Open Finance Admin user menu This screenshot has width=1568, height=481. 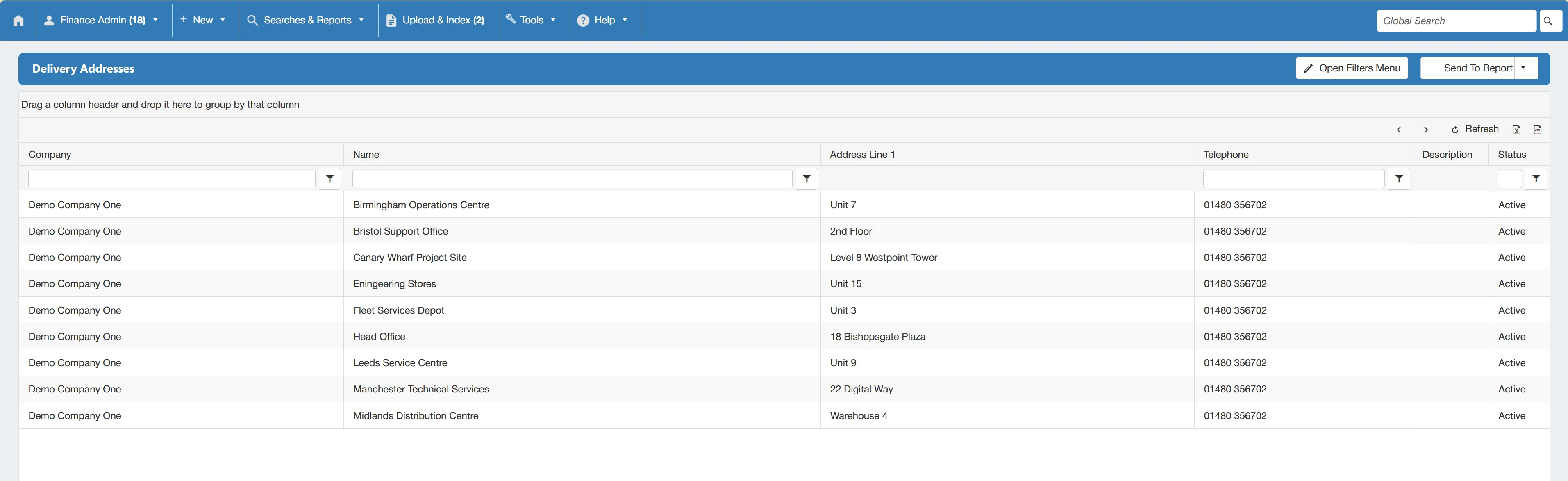tap(101, 20)
